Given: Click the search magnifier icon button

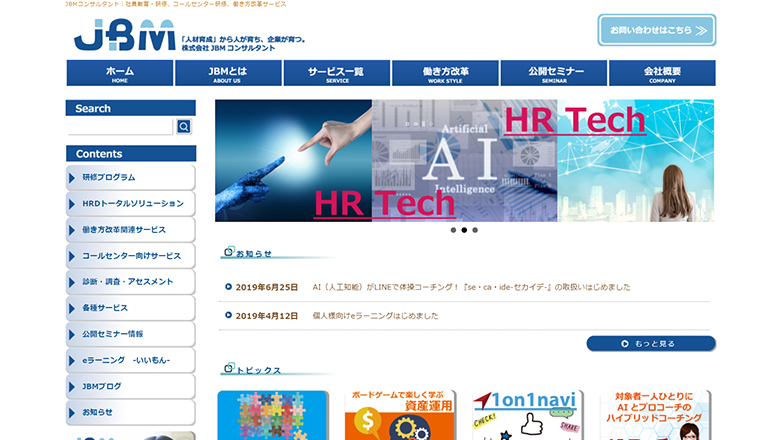Looking at the screenshot, I should point(184,127).
